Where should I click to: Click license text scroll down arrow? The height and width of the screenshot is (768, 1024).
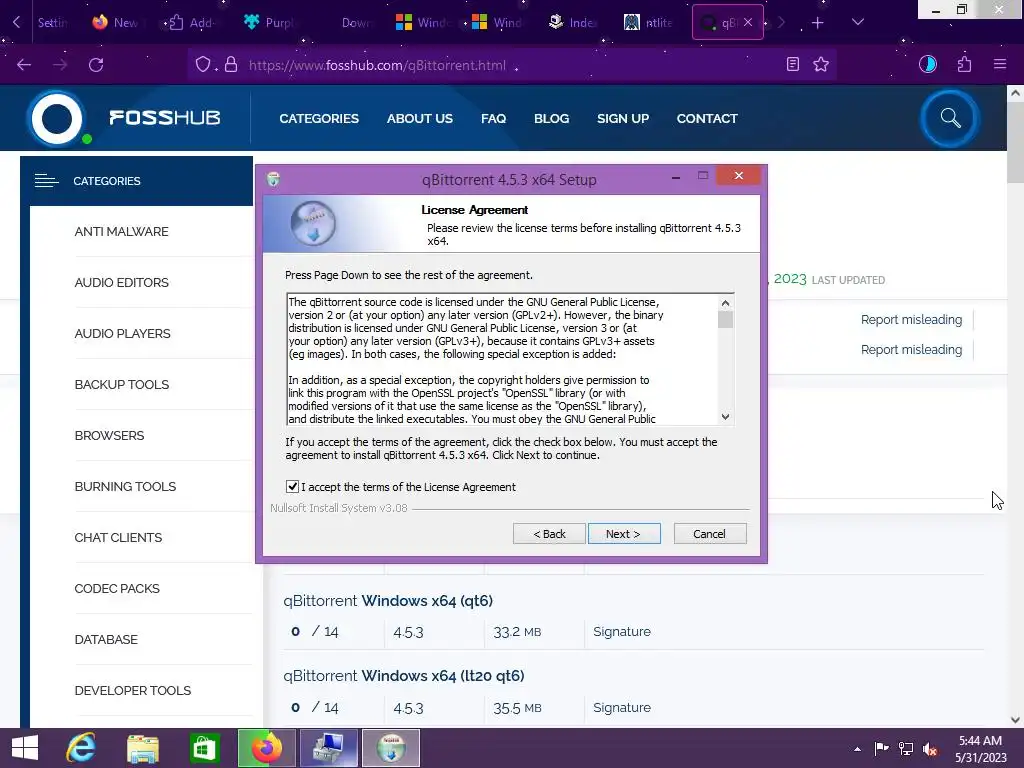click(726, 417)
